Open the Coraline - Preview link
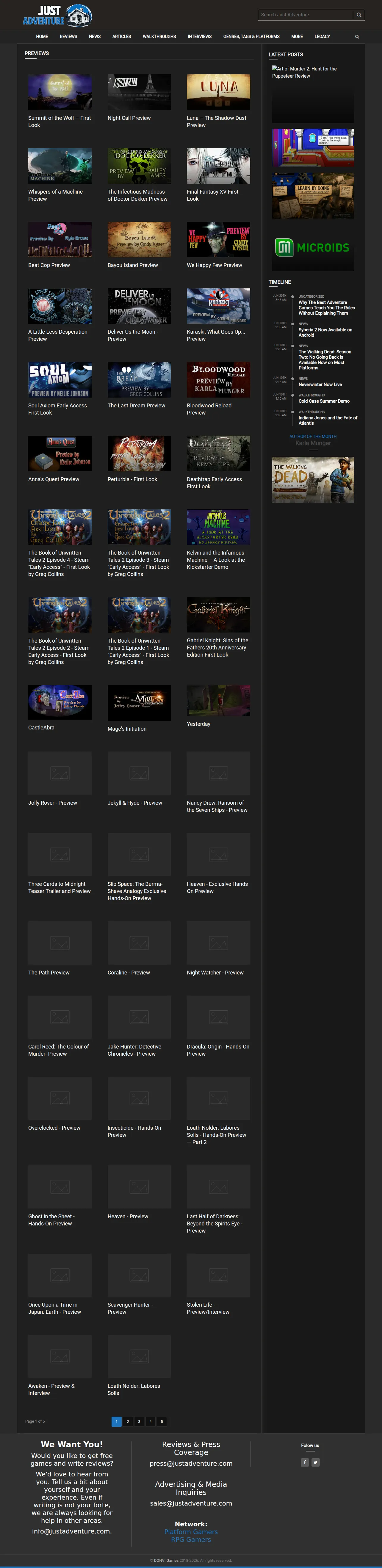Image resolution: width=382 pixels, height=1568 pixels. (x=129, y=973)
